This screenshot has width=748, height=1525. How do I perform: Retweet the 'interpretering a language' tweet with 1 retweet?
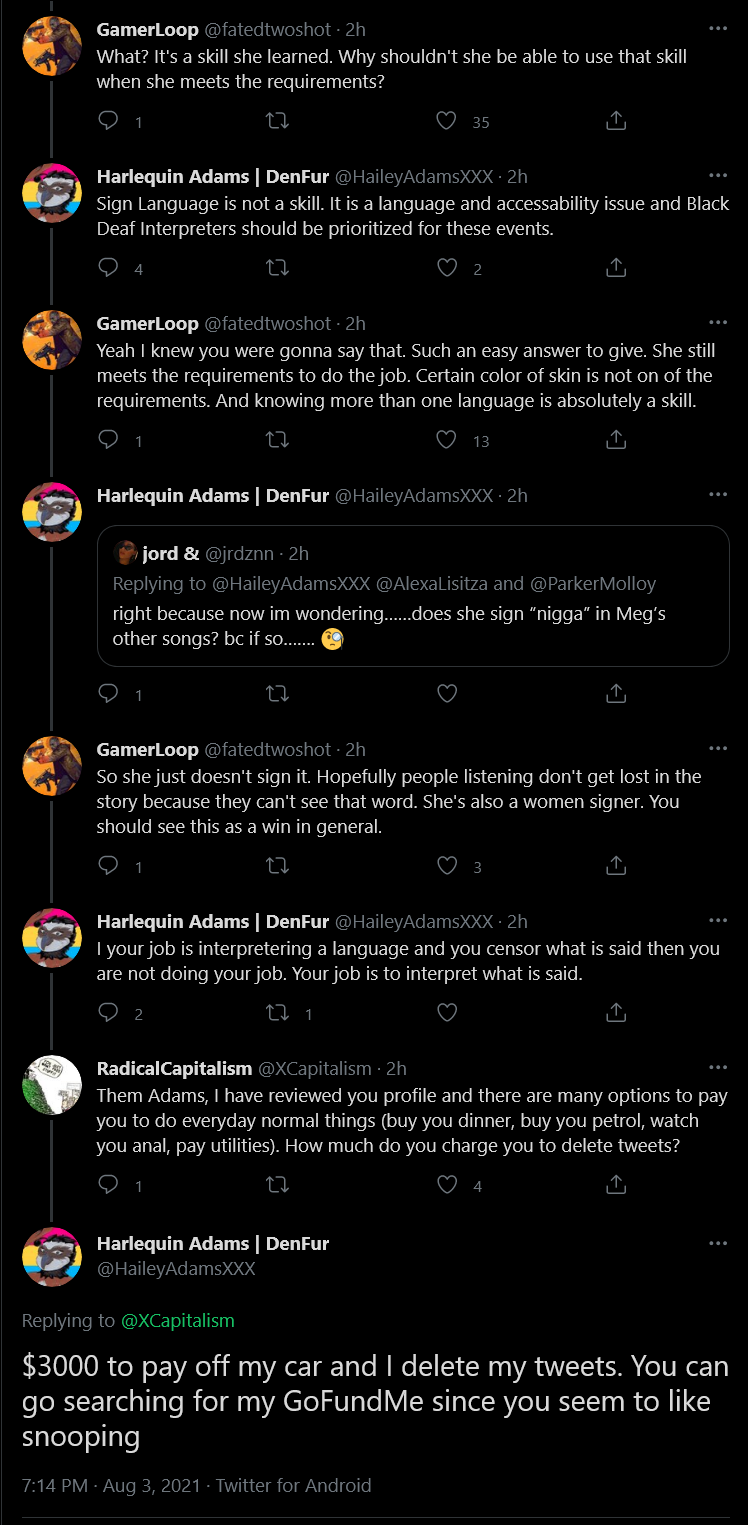tap(278, 1013)
